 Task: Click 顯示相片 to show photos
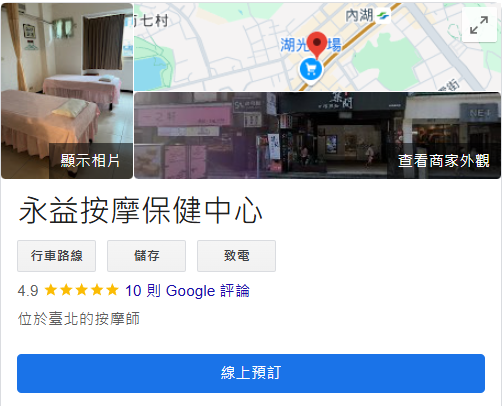[90, 161]
